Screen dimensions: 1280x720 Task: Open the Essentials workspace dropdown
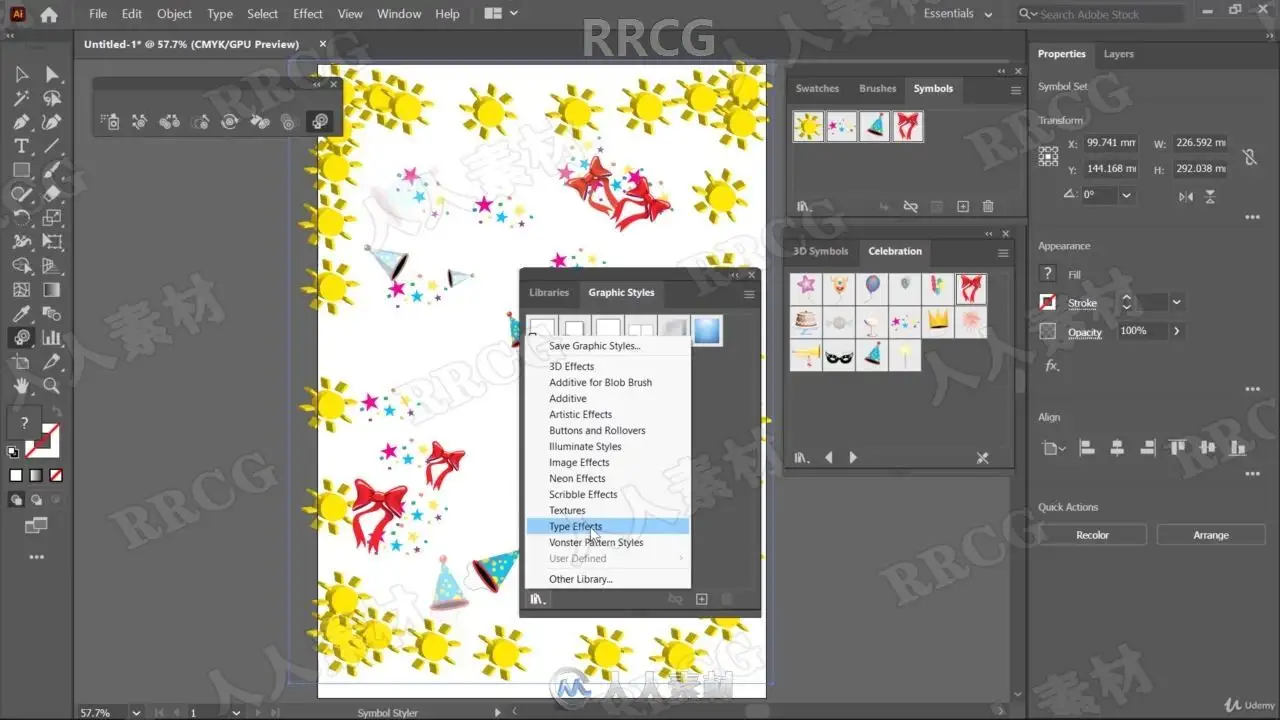click(x=958, y=14)
